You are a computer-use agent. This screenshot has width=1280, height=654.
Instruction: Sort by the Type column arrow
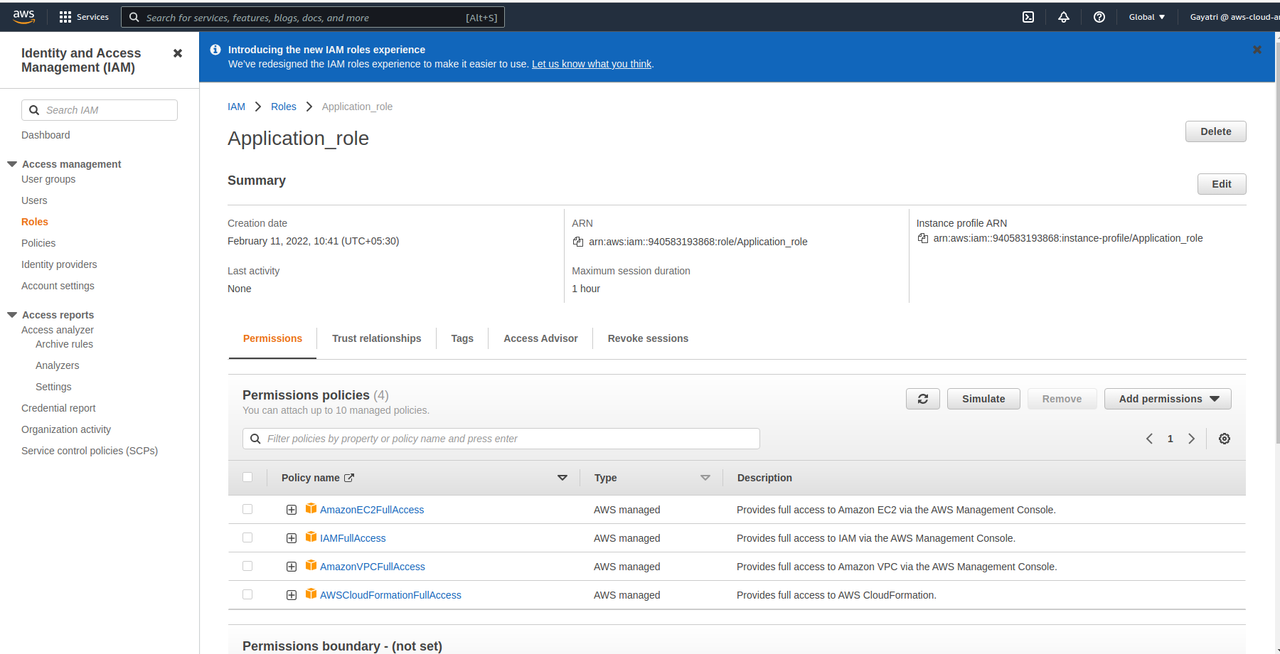705,478
